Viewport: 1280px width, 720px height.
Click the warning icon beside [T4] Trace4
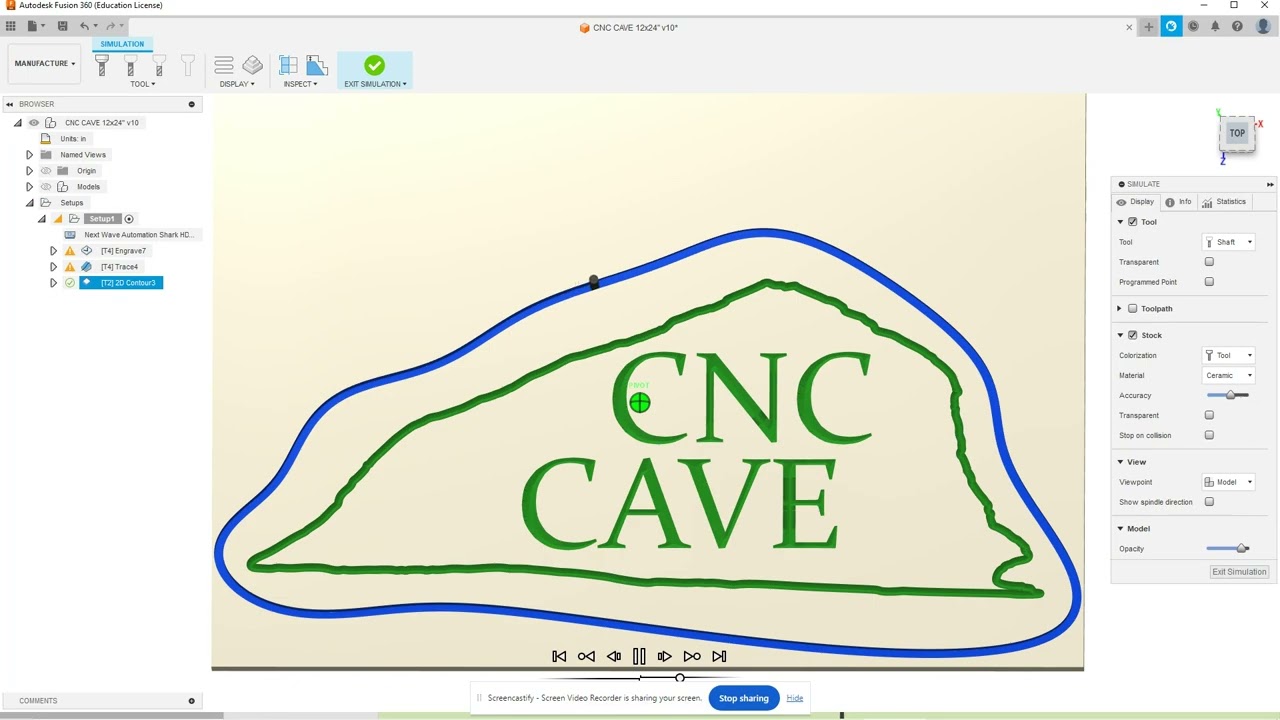coord(70,267)
